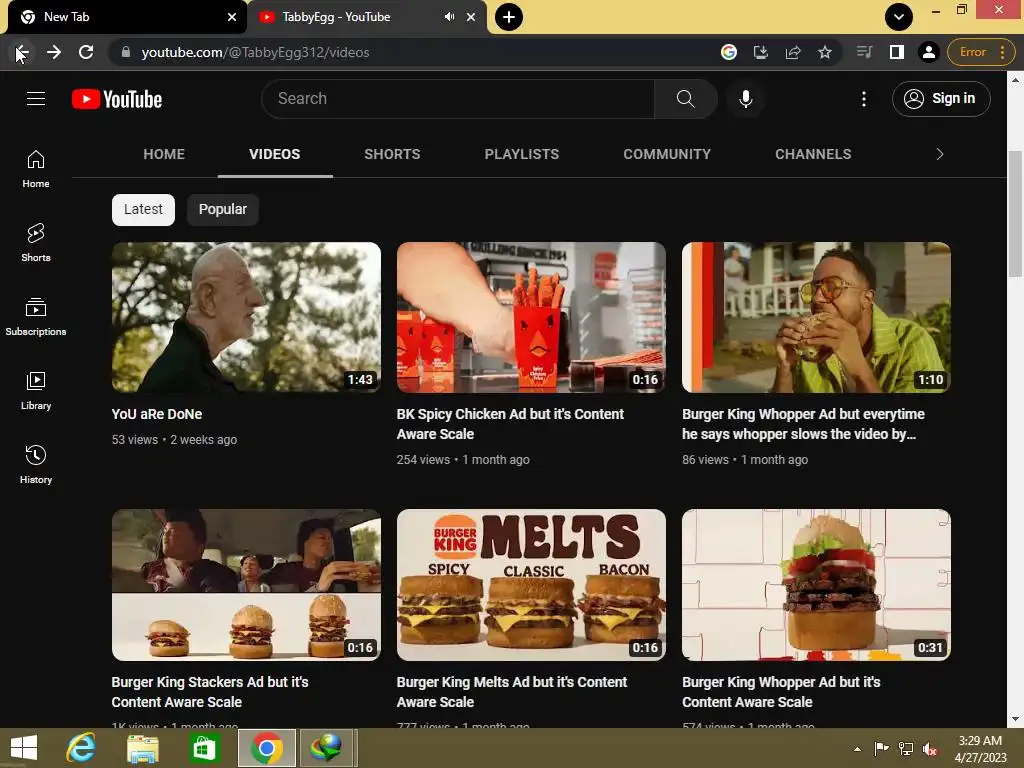Click the page vertical scrollbar thumb
The image size is (1024, 768).
click(1015, 214)
